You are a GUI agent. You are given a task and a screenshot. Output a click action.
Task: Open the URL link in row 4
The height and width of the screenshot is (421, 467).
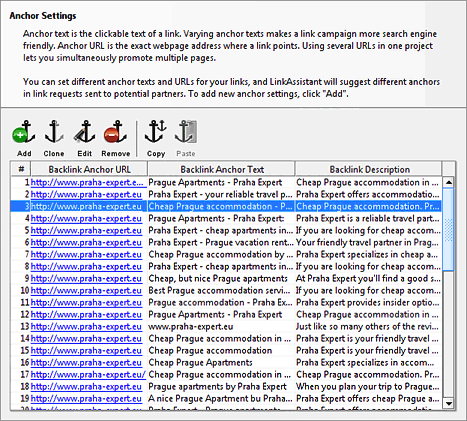coord(86,218)
